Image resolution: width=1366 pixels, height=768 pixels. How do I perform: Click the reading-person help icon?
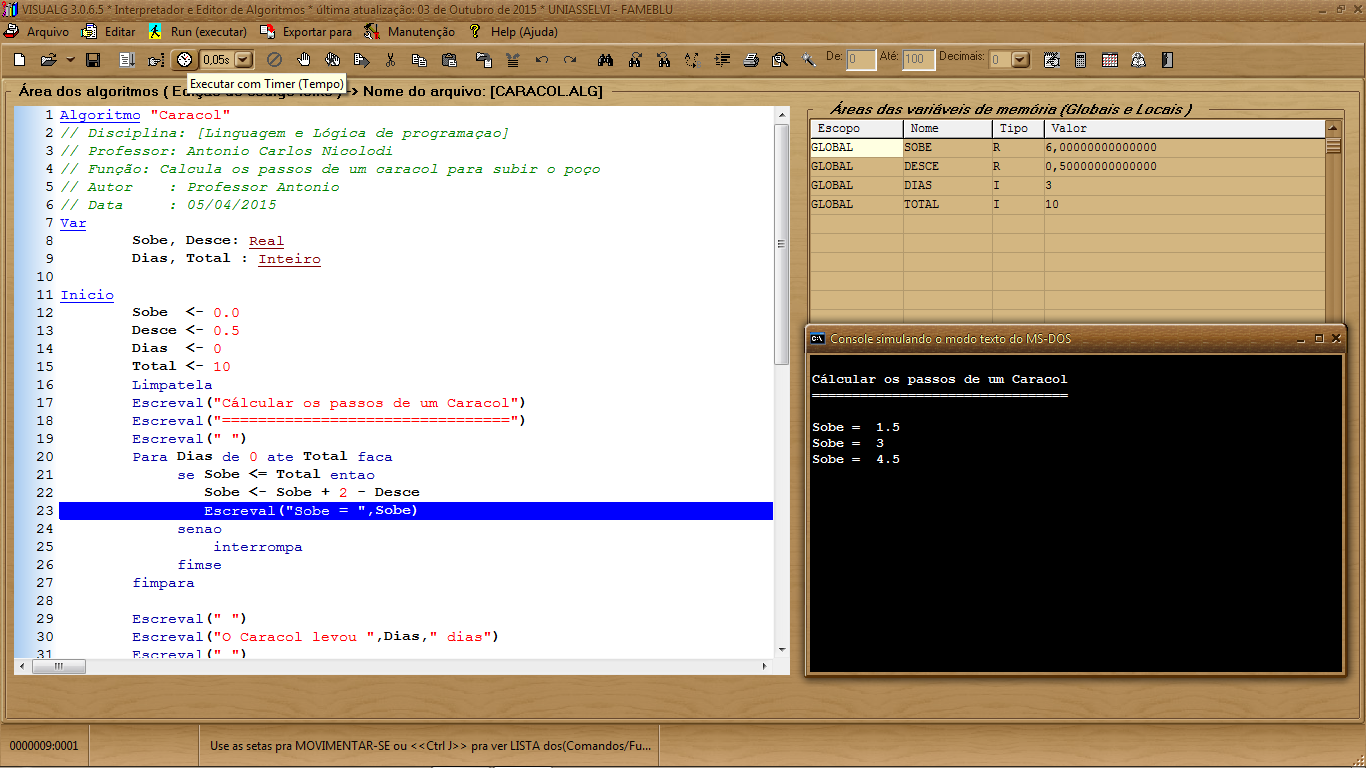click(1138, 60)
